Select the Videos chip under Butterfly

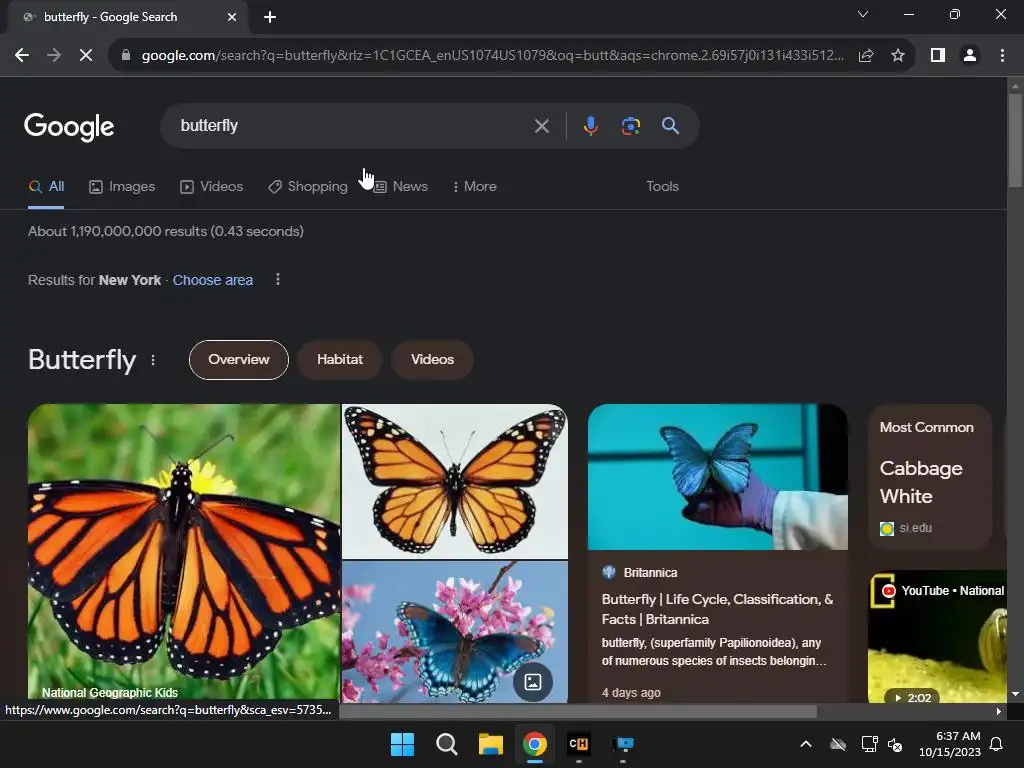coord(432,360)
